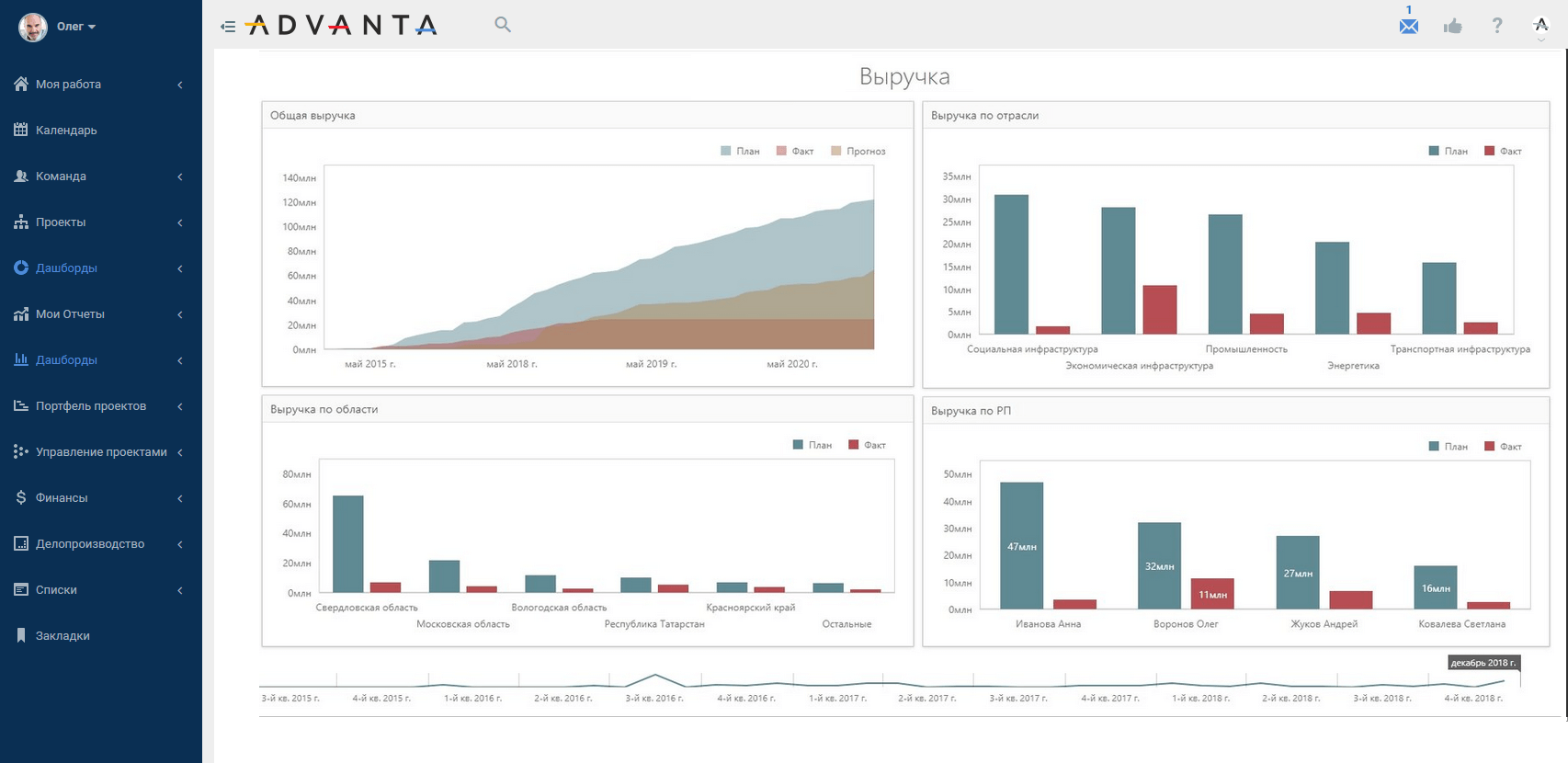Click the Advanta logo icon at top right

coord(1541,25)
